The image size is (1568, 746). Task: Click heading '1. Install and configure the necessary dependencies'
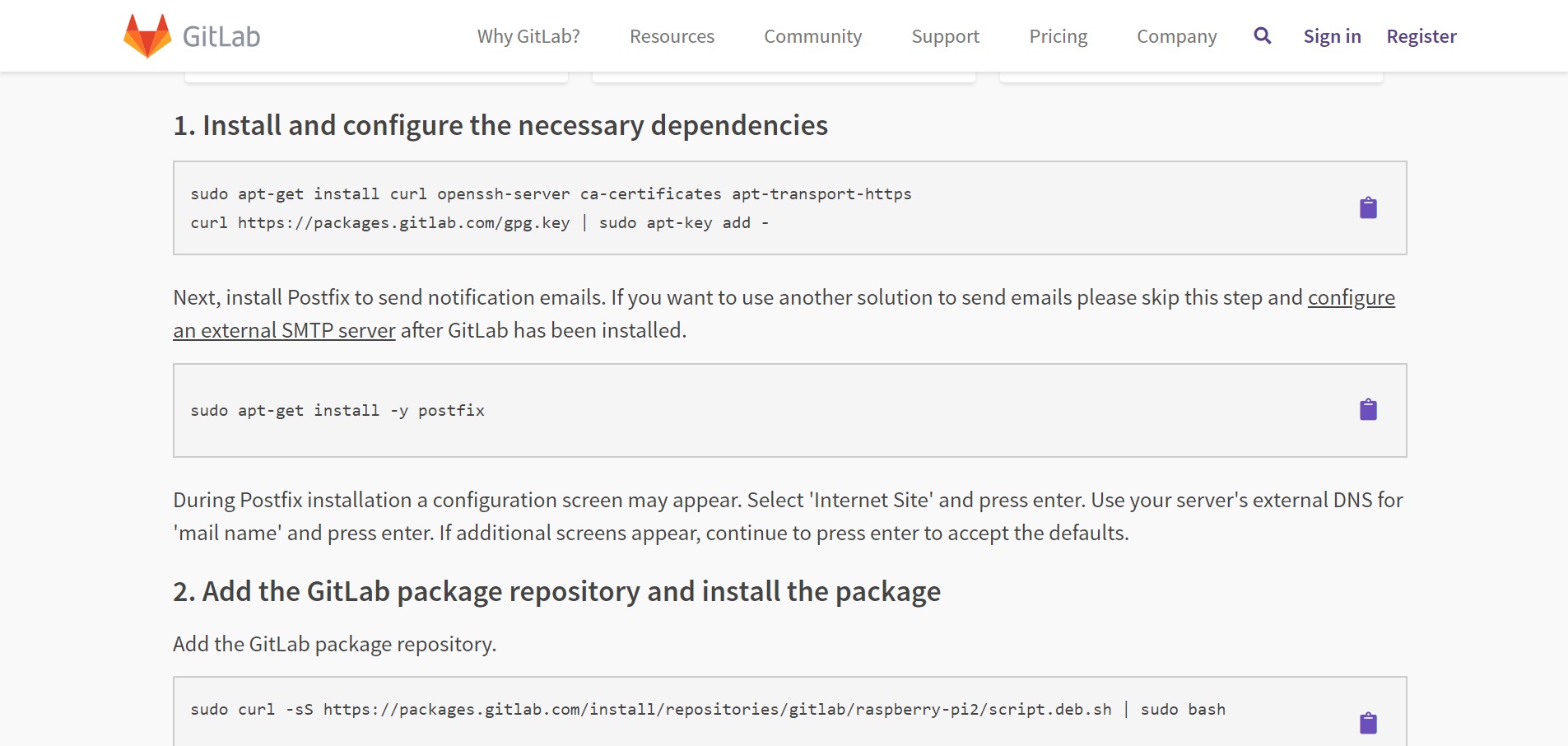tap(500, 125)
